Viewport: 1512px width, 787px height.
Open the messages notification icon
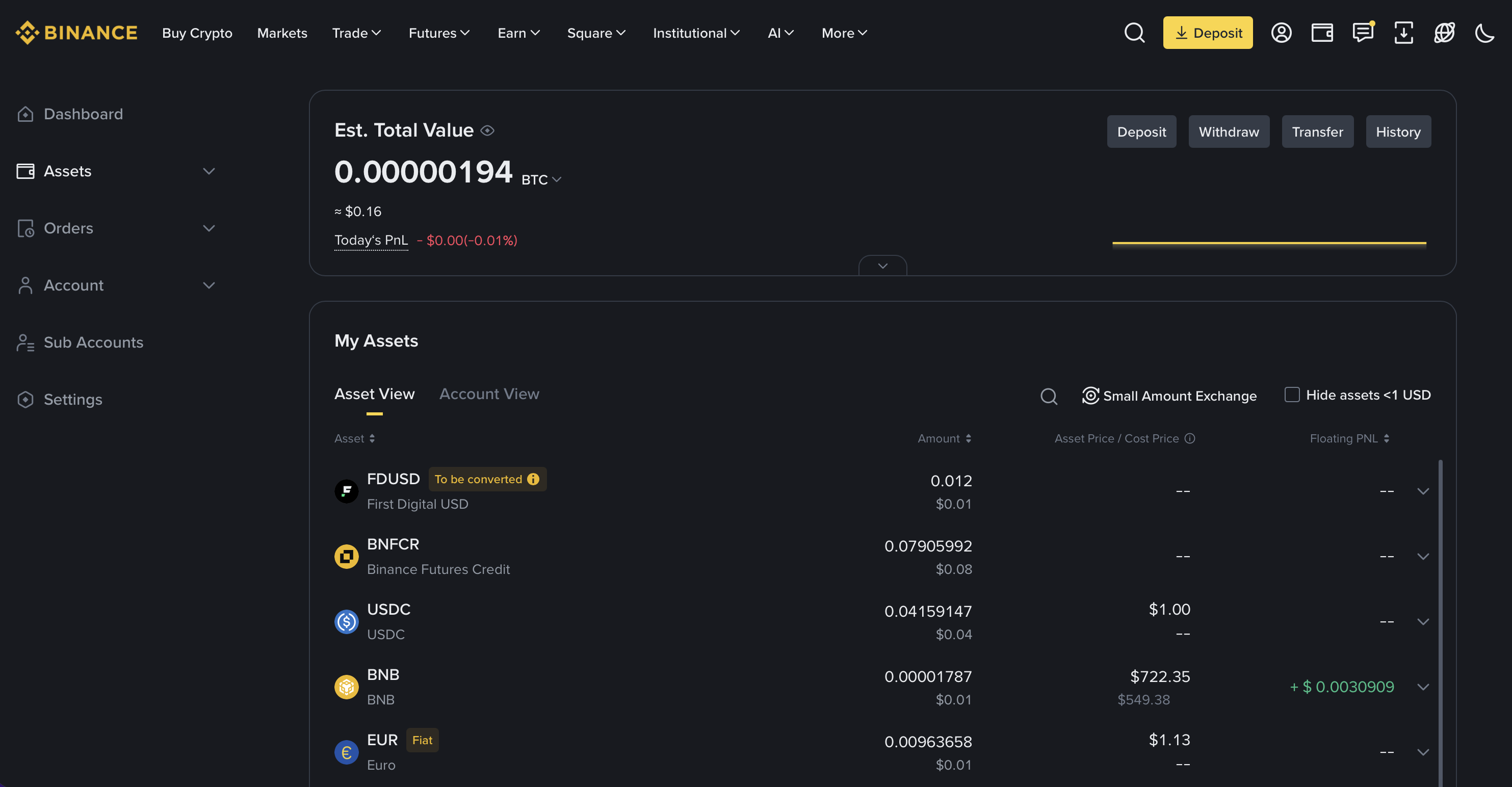[1363, 32]
